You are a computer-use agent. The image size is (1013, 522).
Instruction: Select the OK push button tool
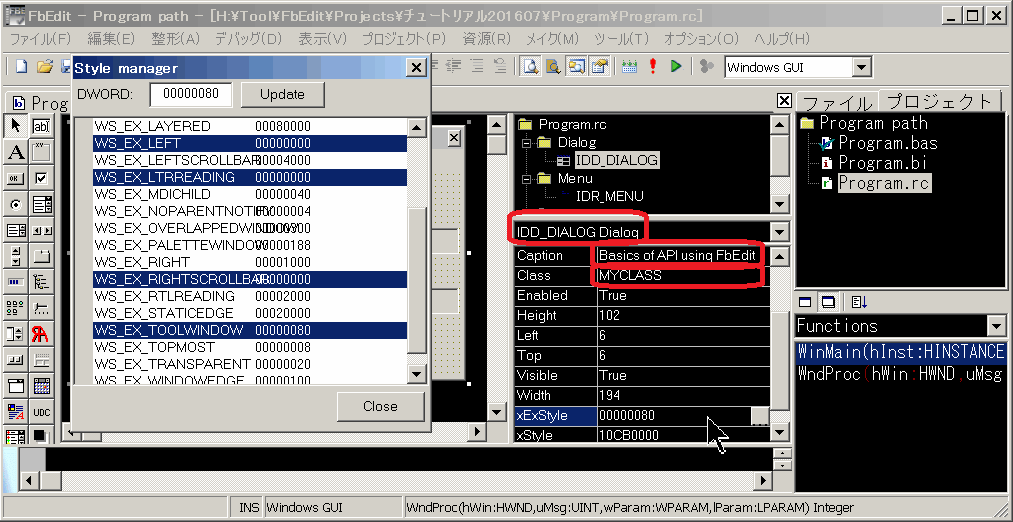pos(16,178)
